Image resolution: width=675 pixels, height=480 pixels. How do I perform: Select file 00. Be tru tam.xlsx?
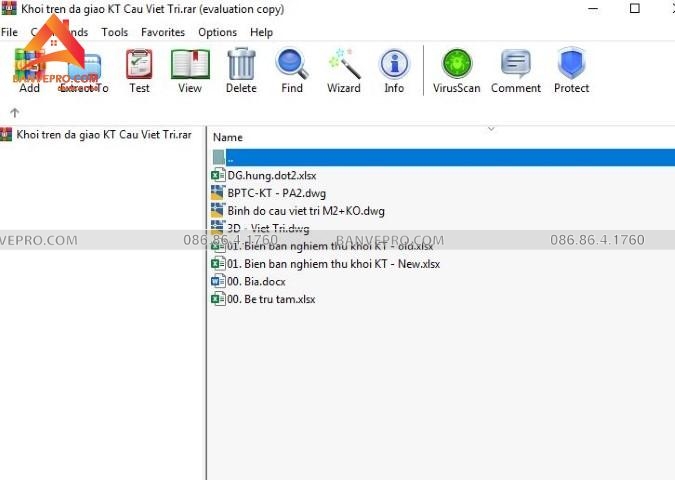click(271, 299)
